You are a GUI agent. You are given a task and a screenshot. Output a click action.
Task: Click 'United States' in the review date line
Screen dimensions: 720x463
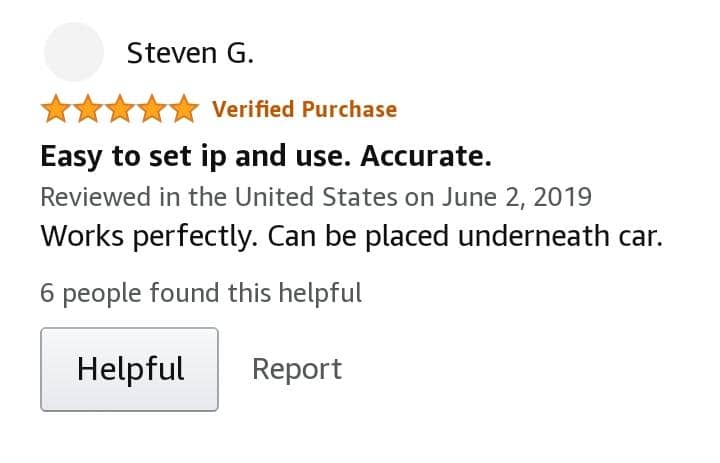(x=316, y=197)
